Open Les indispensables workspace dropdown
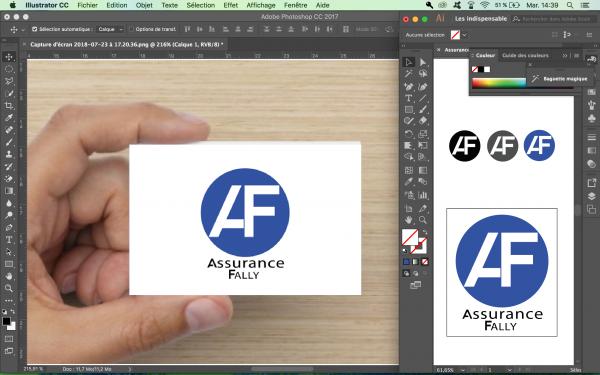The width and height of the screenshot is (600, 375). click(481, 19)
